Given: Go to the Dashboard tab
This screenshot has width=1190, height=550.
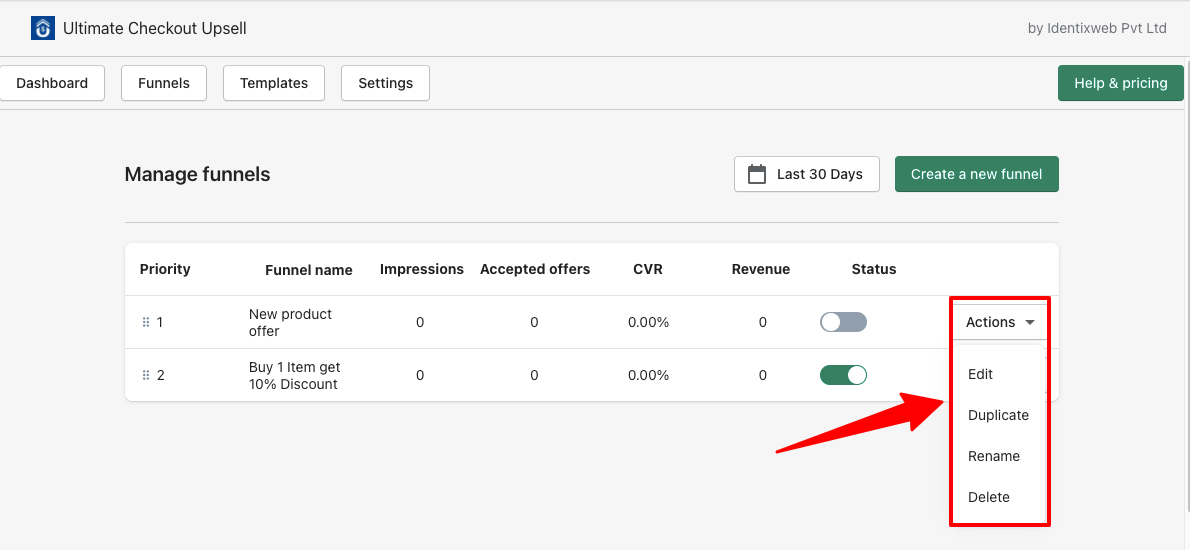Looking at the screenshot, I should [x=52, y=83].
